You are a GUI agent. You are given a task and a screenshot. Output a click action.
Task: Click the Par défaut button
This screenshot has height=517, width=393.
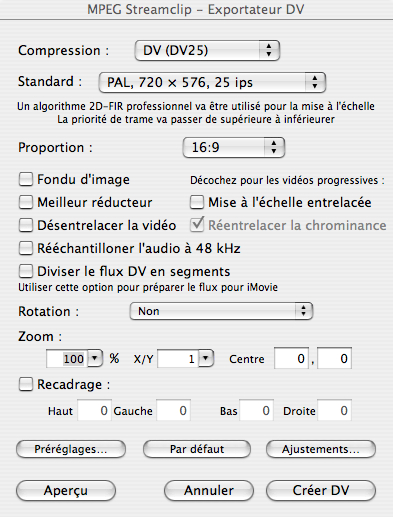[x=197, y=449]
